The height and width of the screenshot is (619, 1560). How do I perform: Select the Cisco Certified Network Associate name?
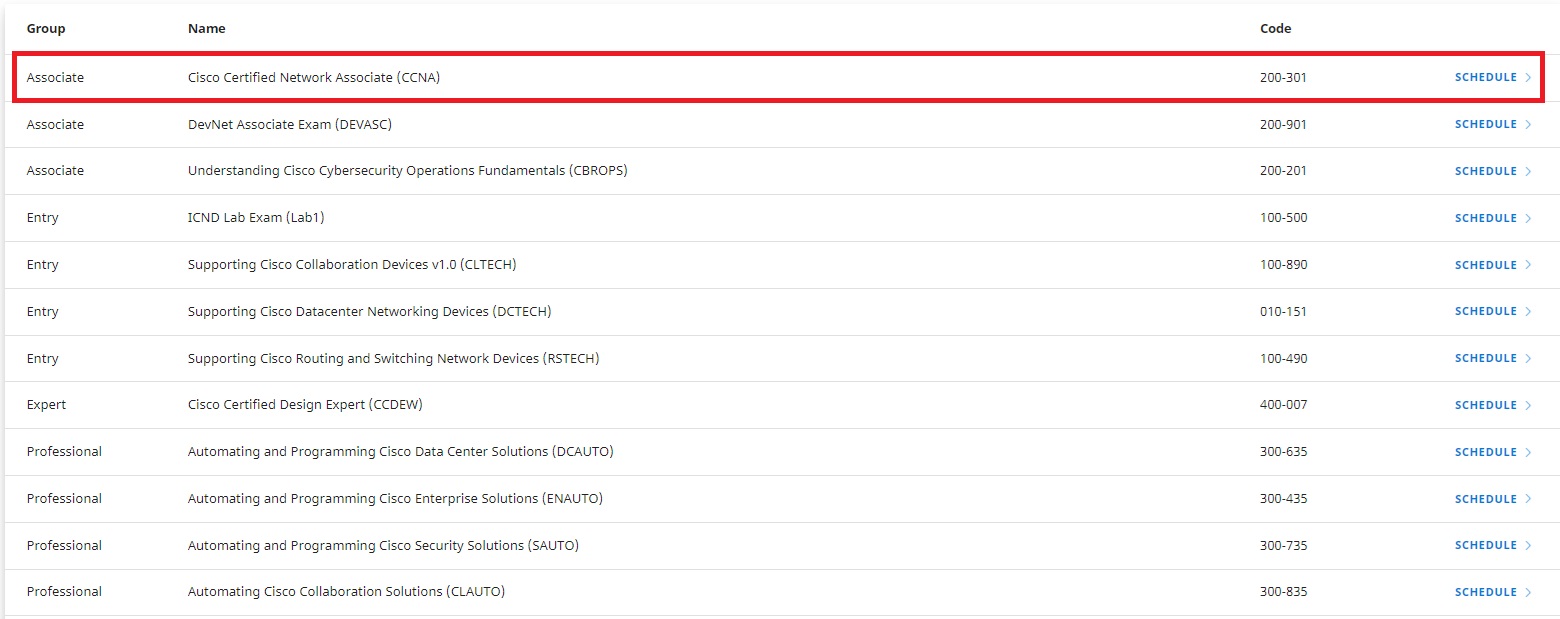(x=313, y=77)
